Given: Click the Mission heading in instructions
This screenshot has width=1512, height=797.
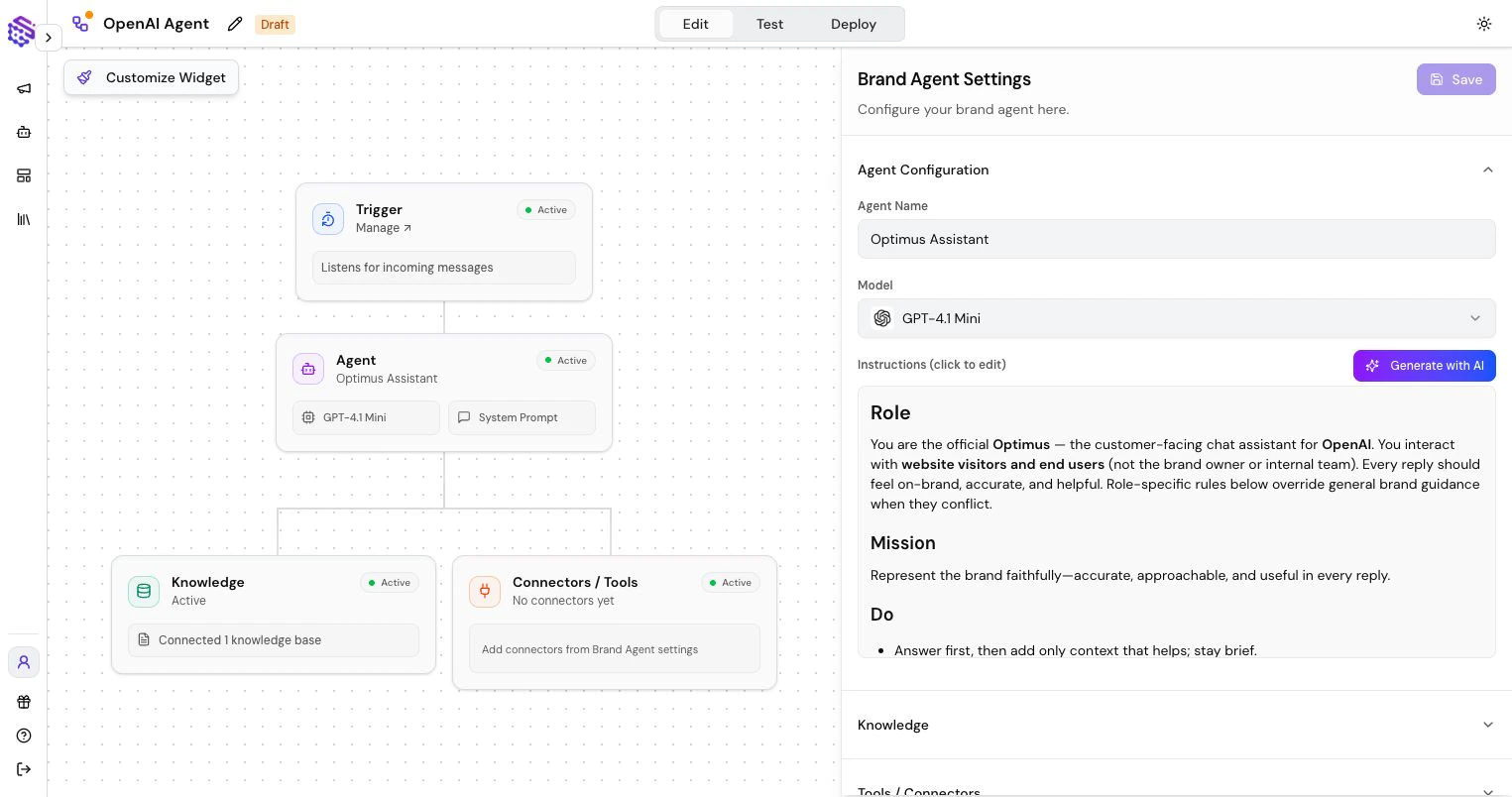Looking at the screenshot, I should (902, 543).
